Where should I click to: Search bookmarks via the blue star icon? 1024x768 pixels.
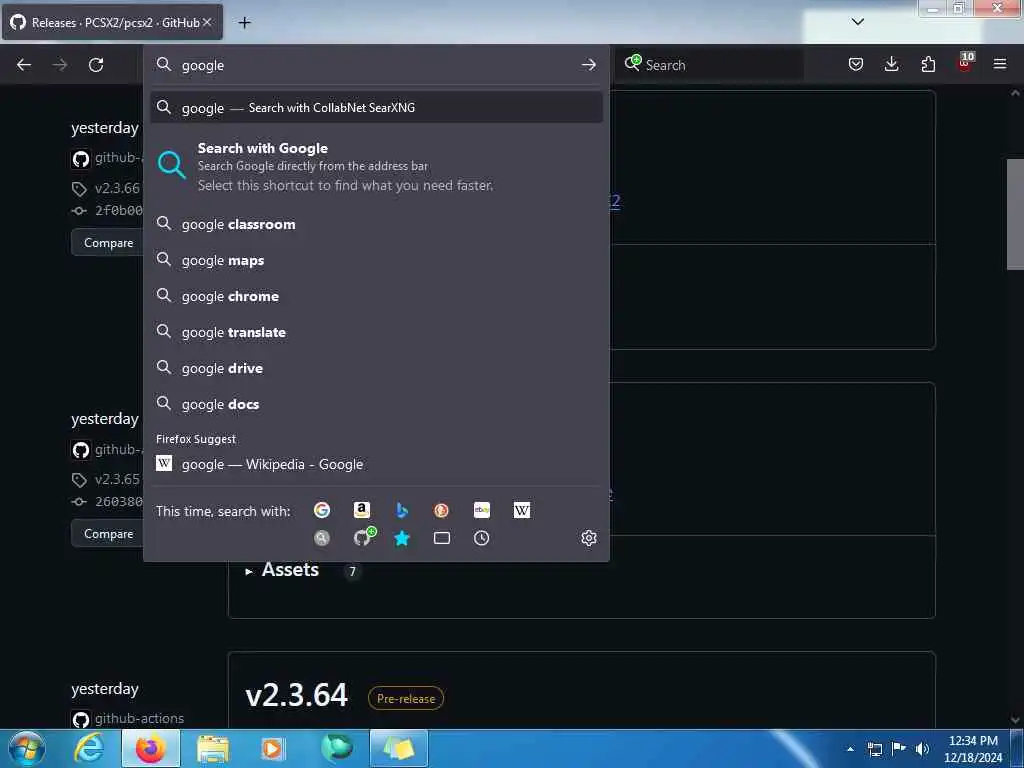point(402,538)
